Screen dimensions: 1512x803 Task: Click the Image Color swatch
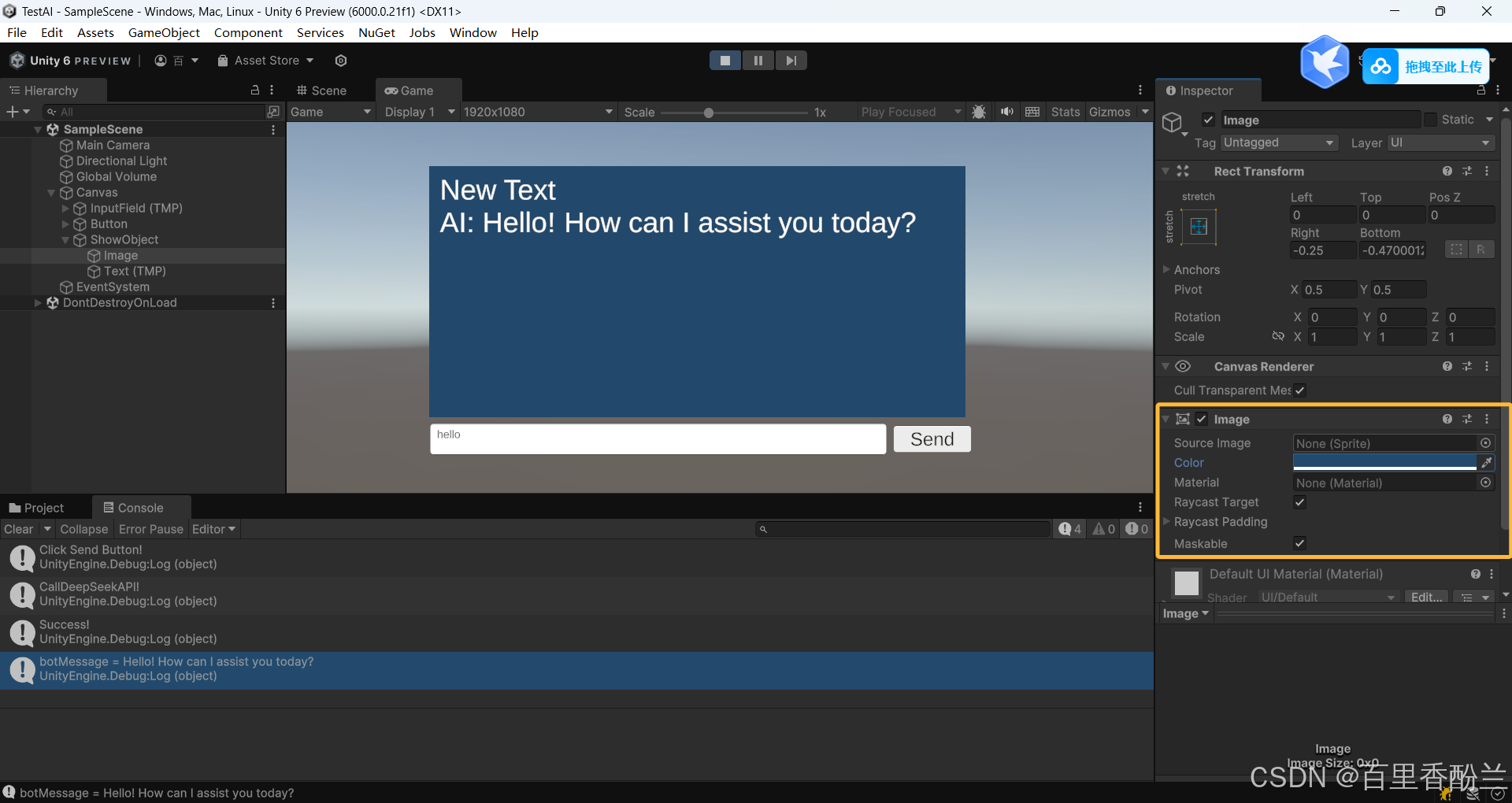coord(1384,463)
